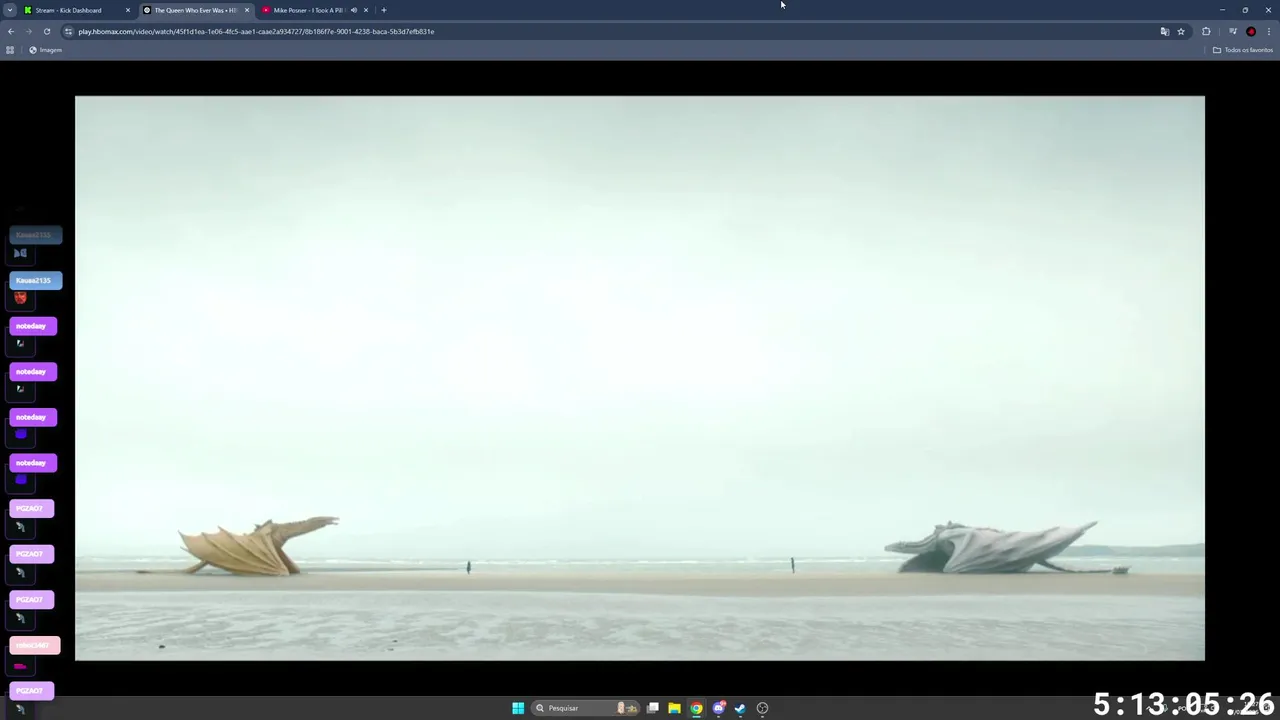View site information for play.hbomax.com

click(69, 31)
